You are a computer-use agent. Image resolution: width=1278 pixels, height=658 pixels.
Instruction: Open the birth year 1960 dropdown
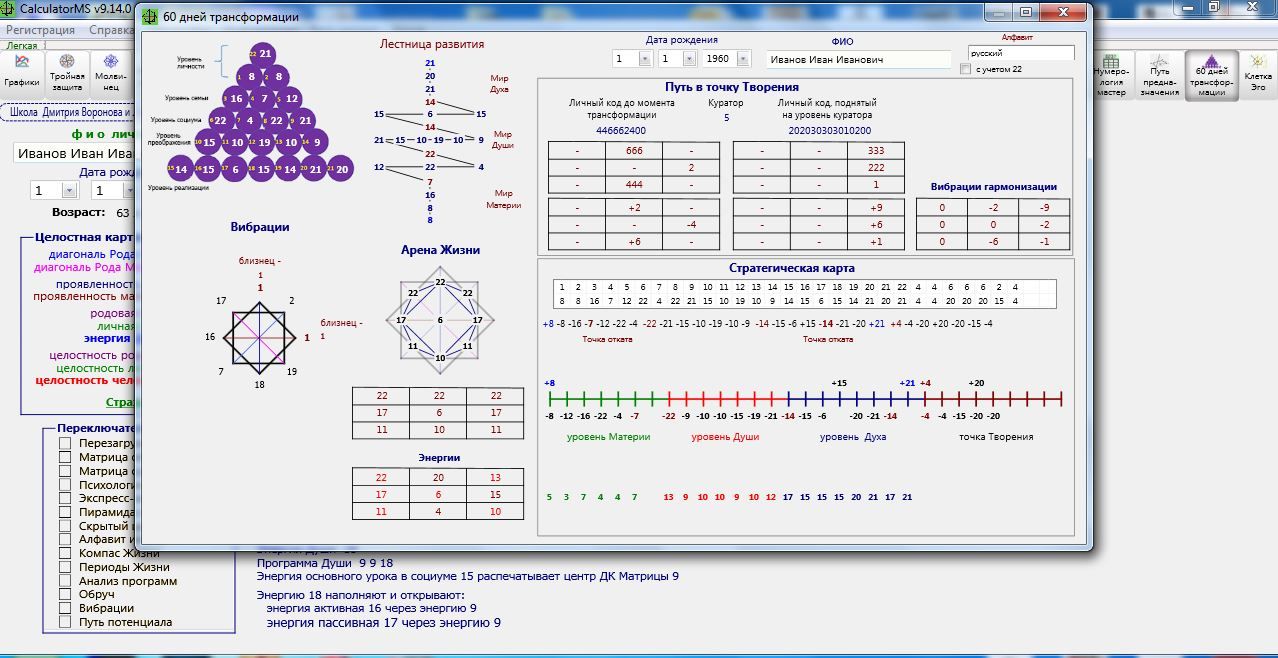pos(743,59)
